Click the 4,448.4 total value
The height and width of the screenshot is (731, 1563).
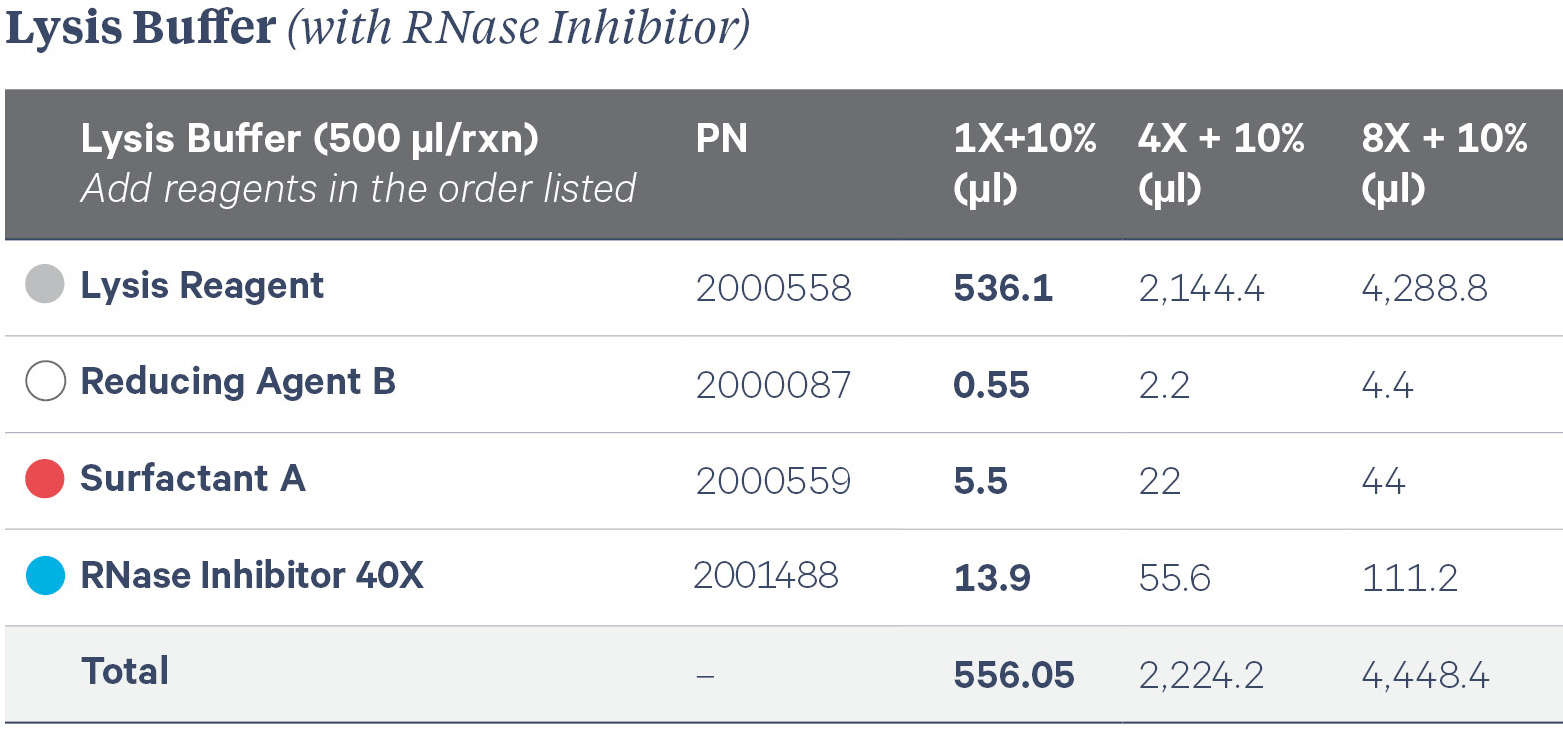[x=1425, y=676]
